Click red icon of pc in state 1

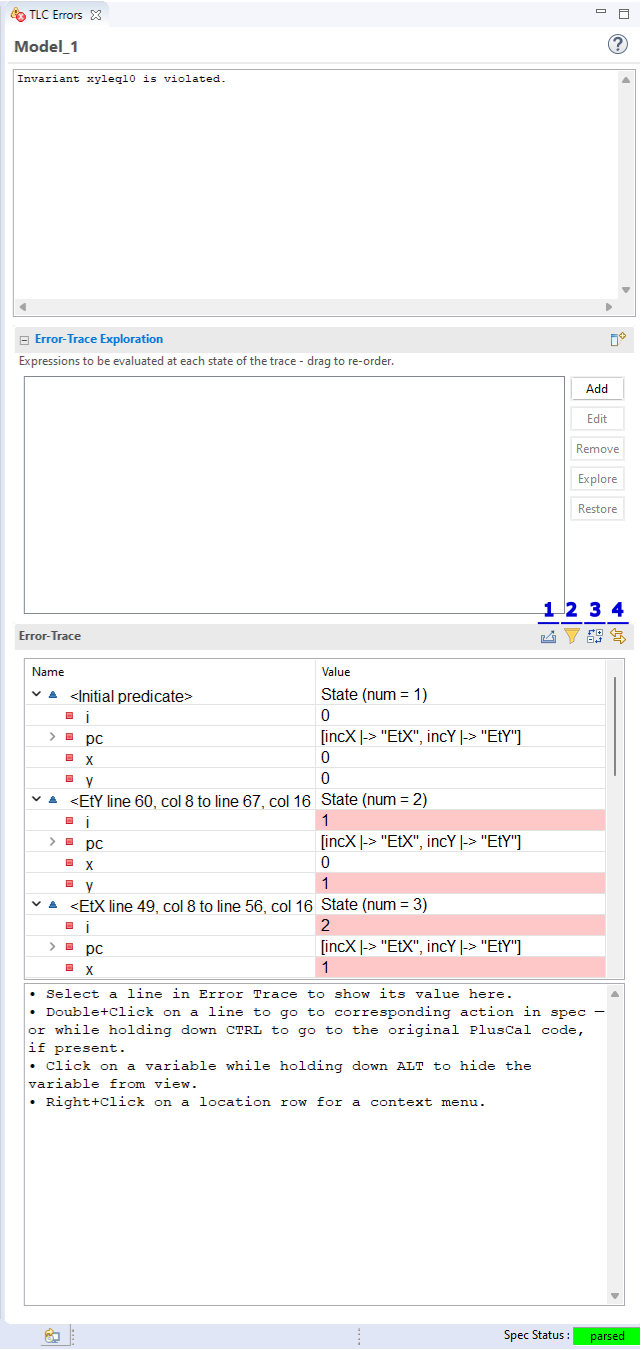click(69, 737)
